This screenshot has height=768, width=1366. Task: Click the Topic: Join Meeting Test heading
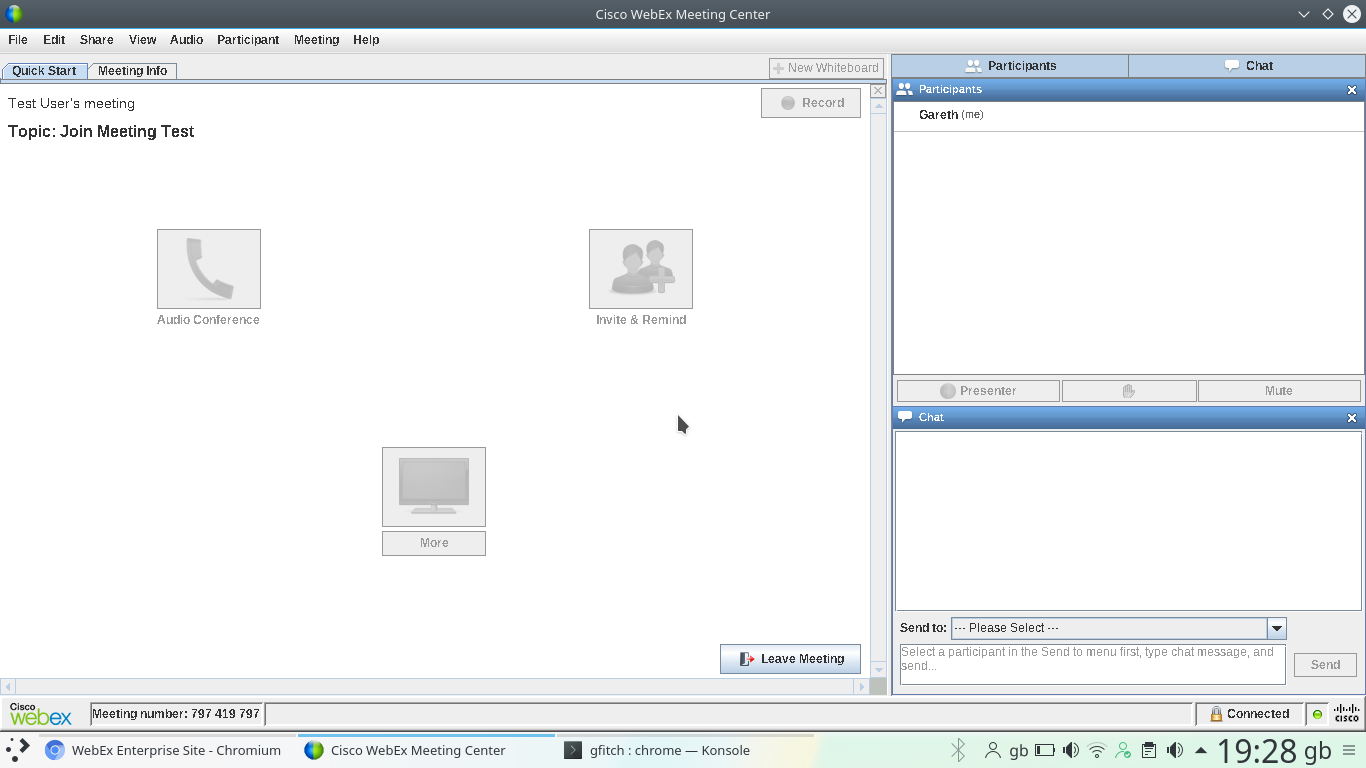(101, 132)
